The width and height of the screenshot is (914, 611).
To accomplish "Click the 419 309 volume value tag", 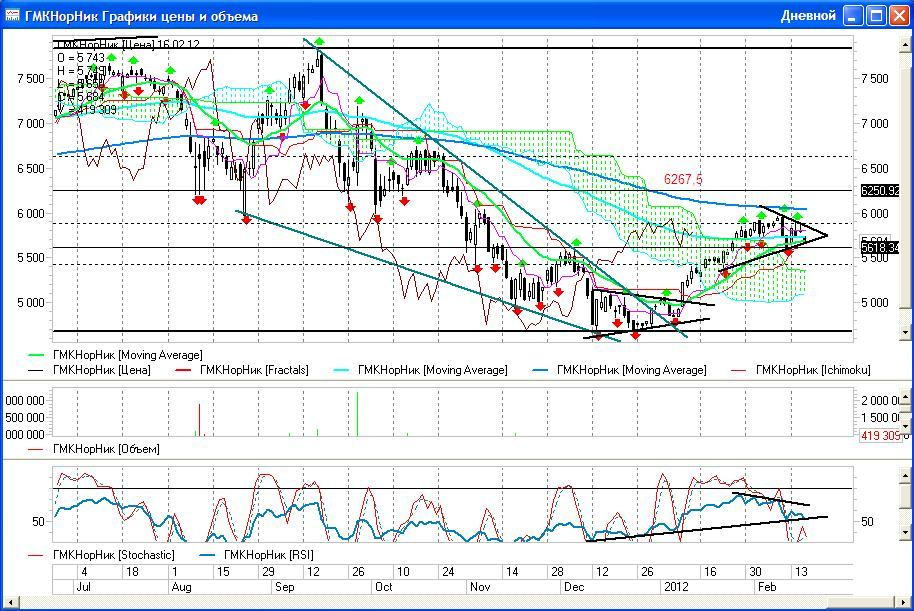I will coord(881,435).
